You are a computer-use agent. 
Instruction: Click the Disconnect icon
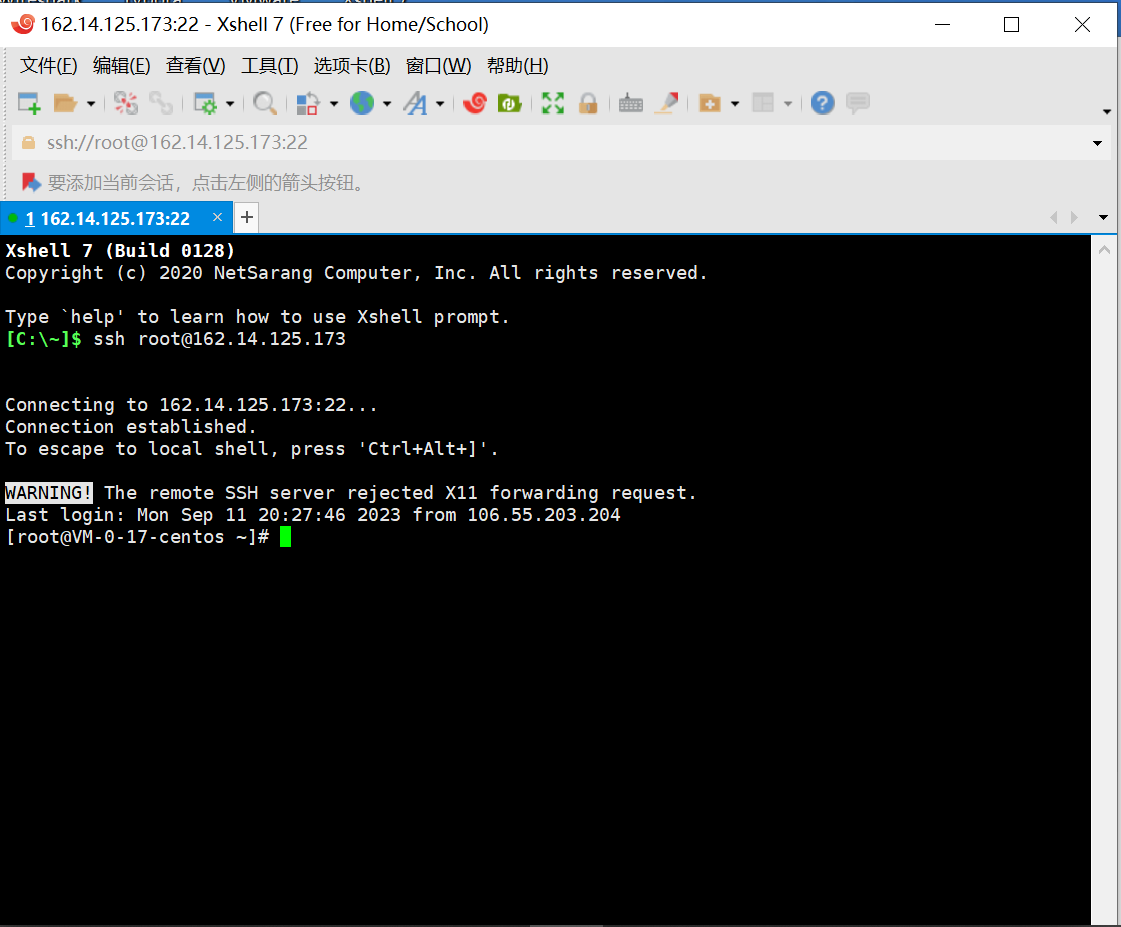pyautogui.click(x=126, y=103)
